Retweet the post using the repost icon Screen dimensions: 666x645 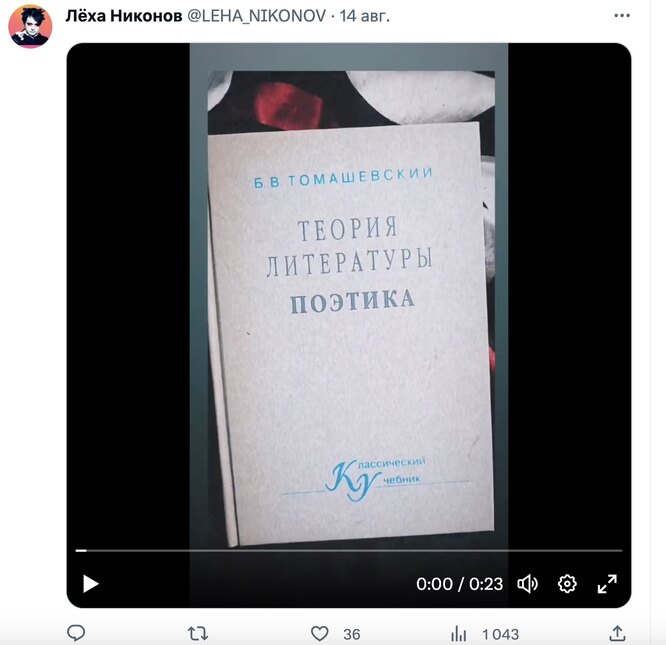(198, 634)
